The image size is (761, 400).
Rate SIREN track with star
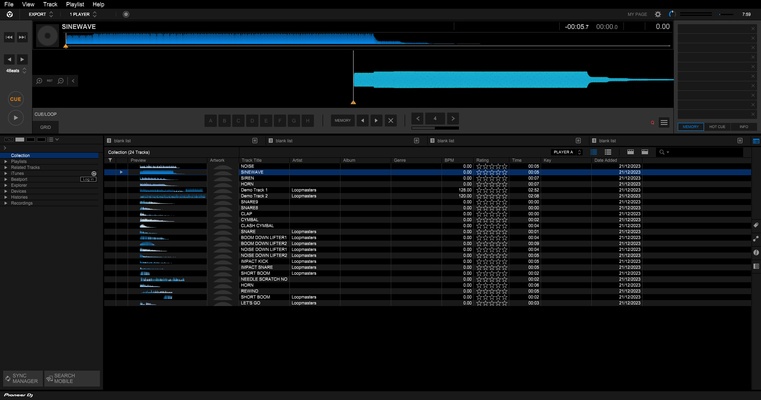point(492,178)
